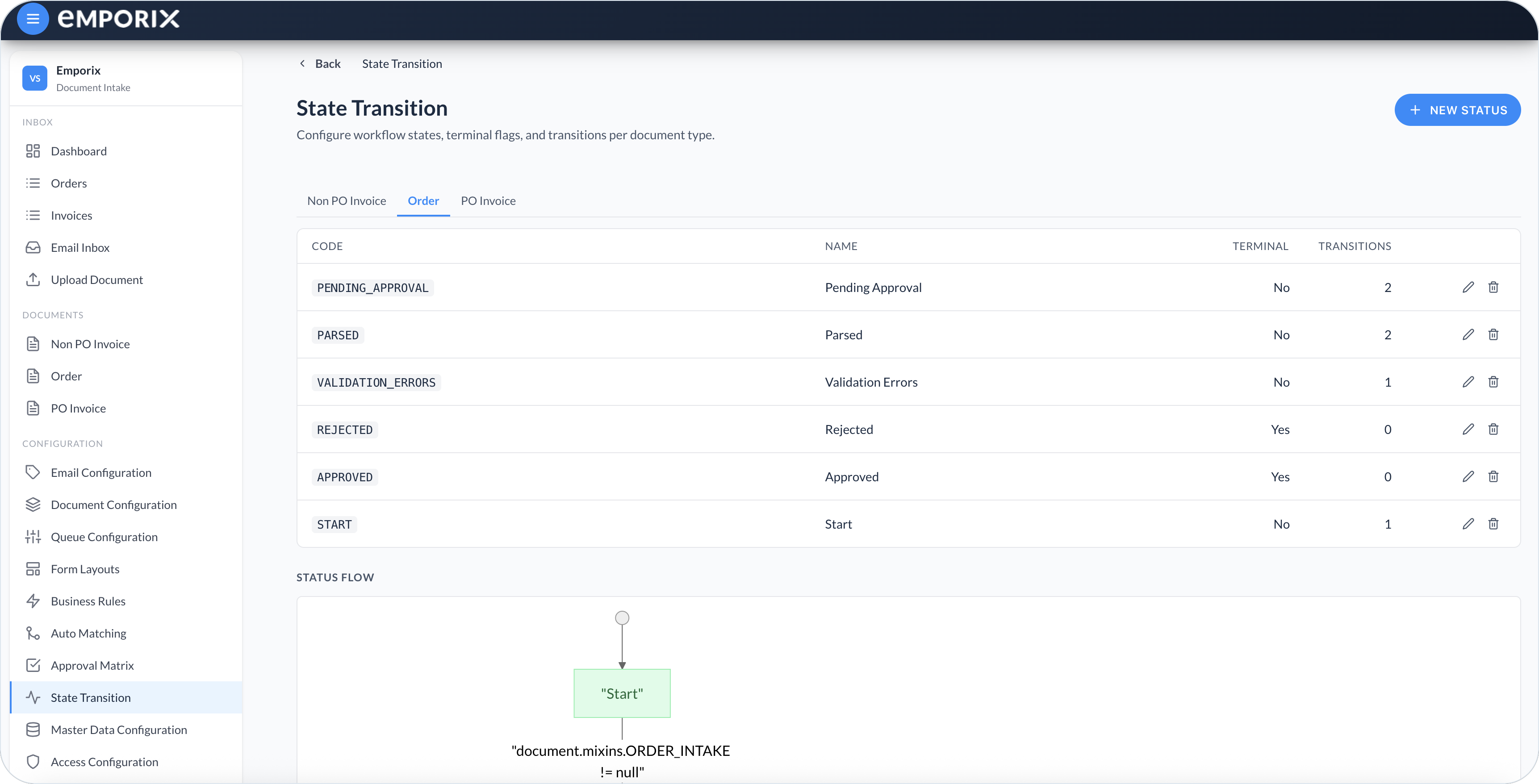Open PO Invoice documents in sidebar
This screenshot has width=1539, height=784.
tap(126, 409)
